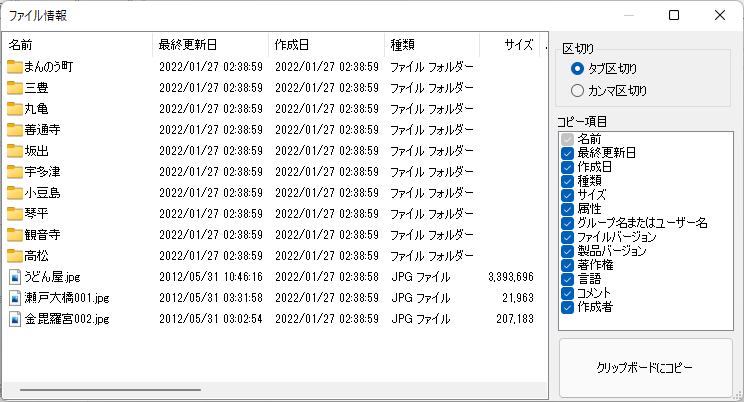The image size is (744, 402).
Task: Click the date 2012/05/31 03:02:54
Action: 211,319
